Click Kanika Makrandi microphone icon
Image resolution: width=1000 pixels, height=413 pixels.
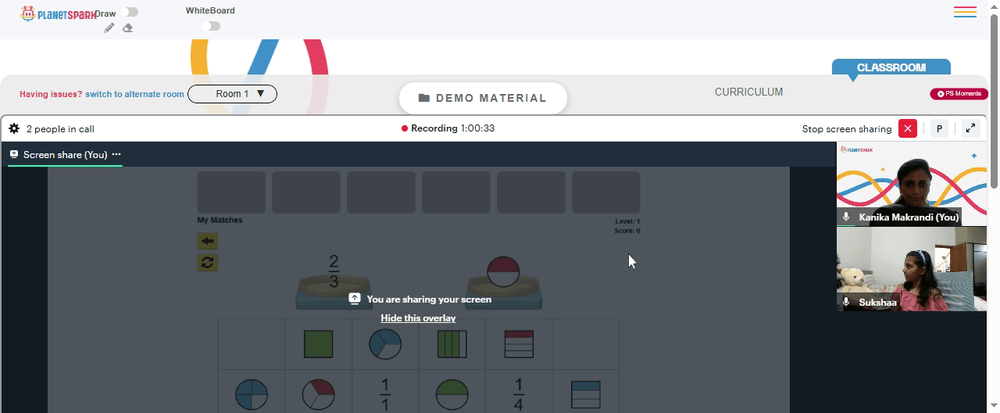coord(846,217)
